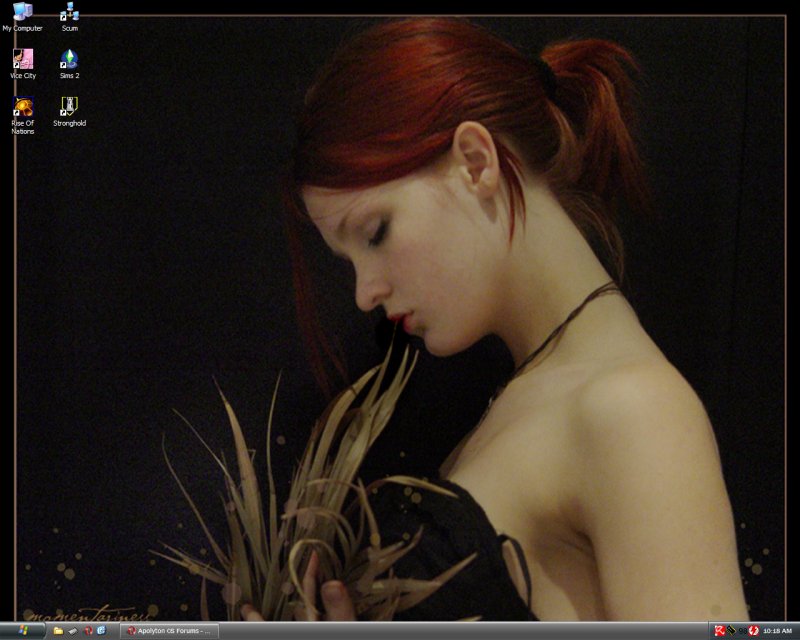Select the Rise Of Nations icon
This screenshot has height=640, width=800.
pos(22,107)
